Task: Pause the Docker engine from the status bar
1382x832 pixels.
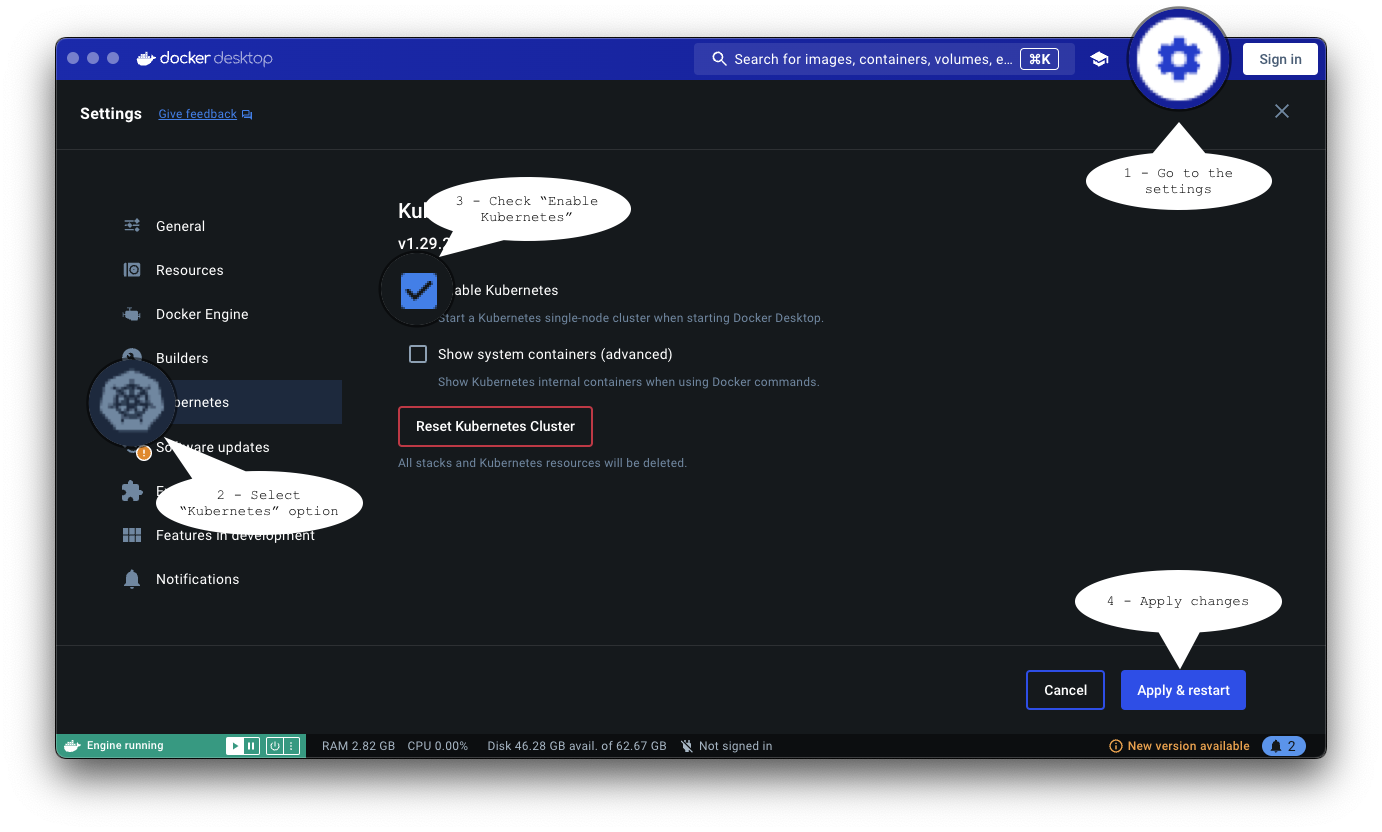Action: [x=251, y=746]
